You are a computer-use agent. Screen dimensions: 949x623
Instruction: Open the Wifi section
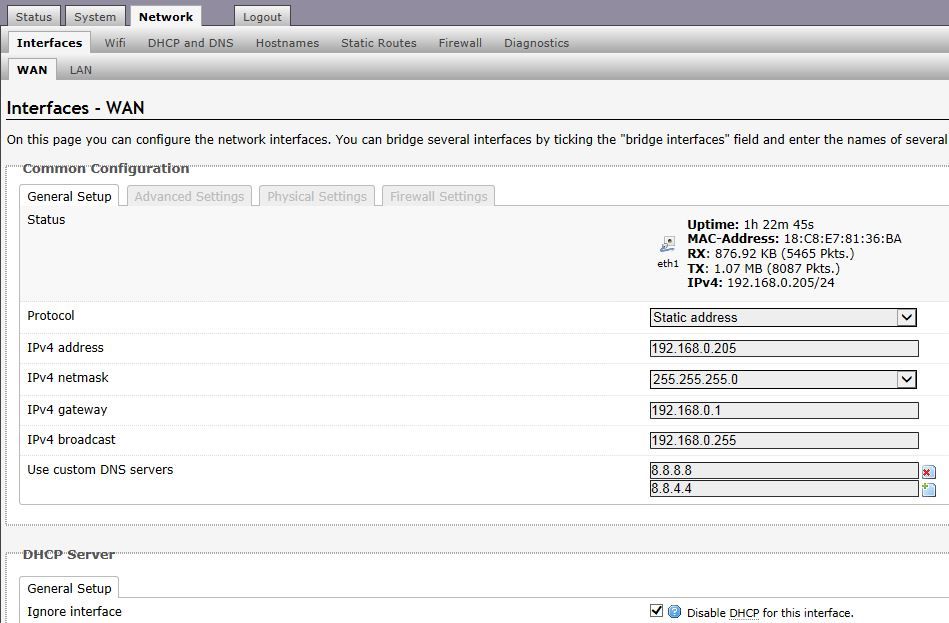115,43
